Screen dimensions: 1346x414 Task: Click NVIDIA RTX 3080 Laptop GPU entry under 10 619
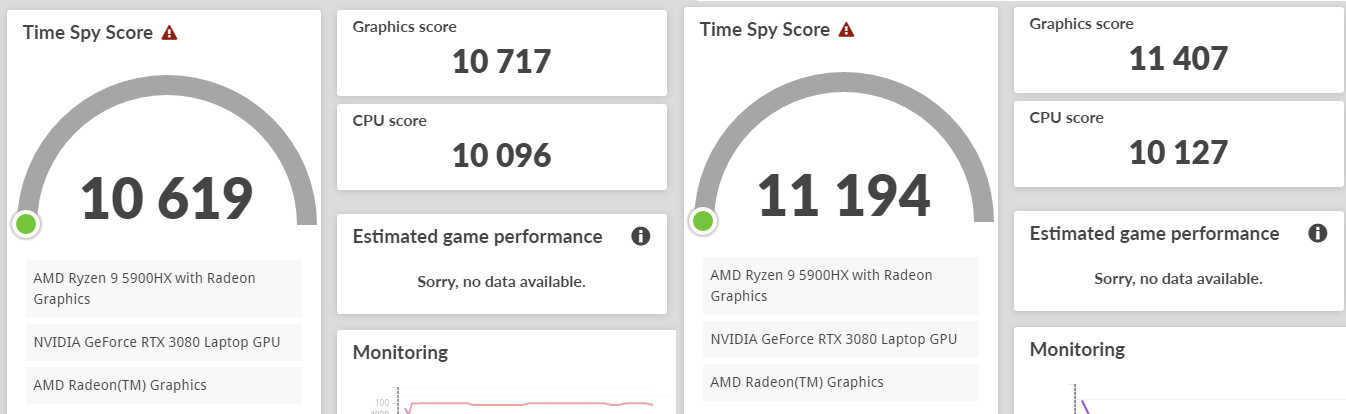click(x=163, y=342)
